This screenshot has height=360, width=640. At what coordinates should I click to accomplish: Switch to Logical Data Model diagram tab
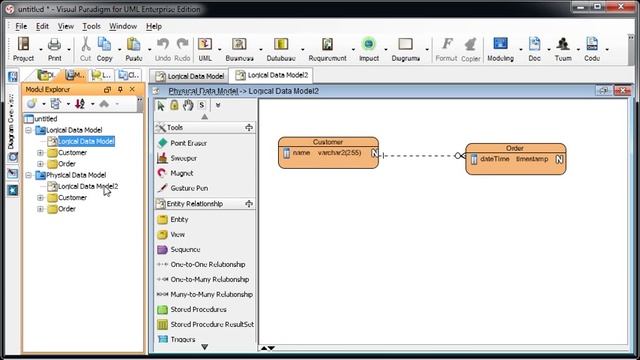pos(189,76)
